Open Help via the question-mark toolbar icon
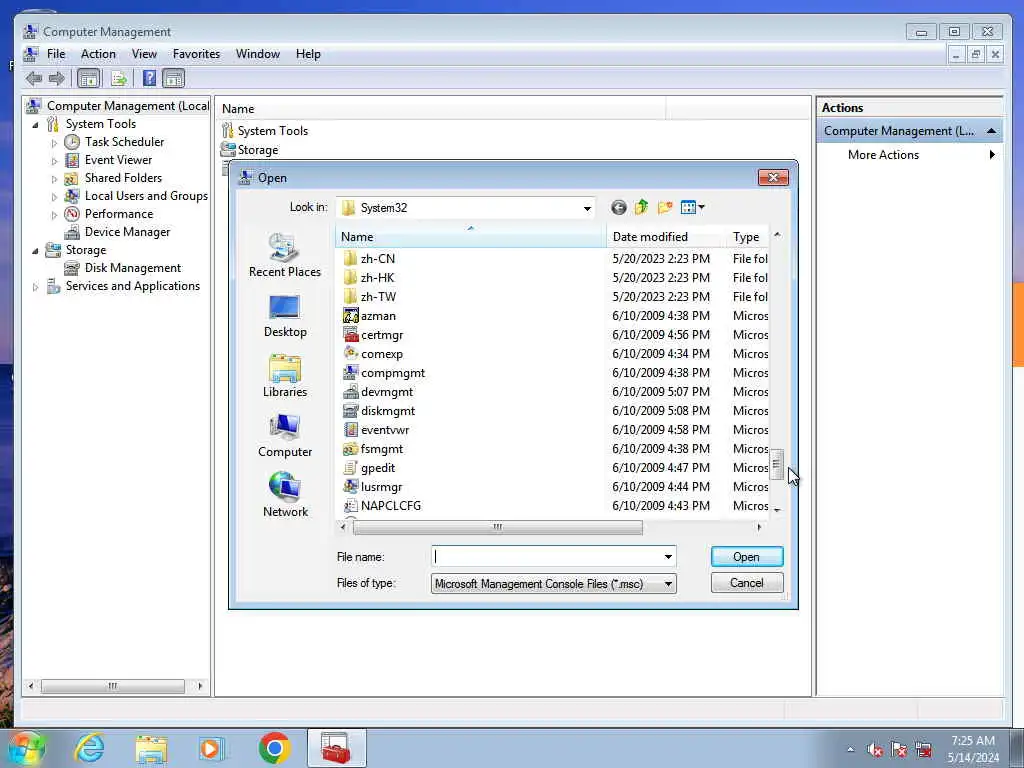The image size is (1024, 768). 150,79
